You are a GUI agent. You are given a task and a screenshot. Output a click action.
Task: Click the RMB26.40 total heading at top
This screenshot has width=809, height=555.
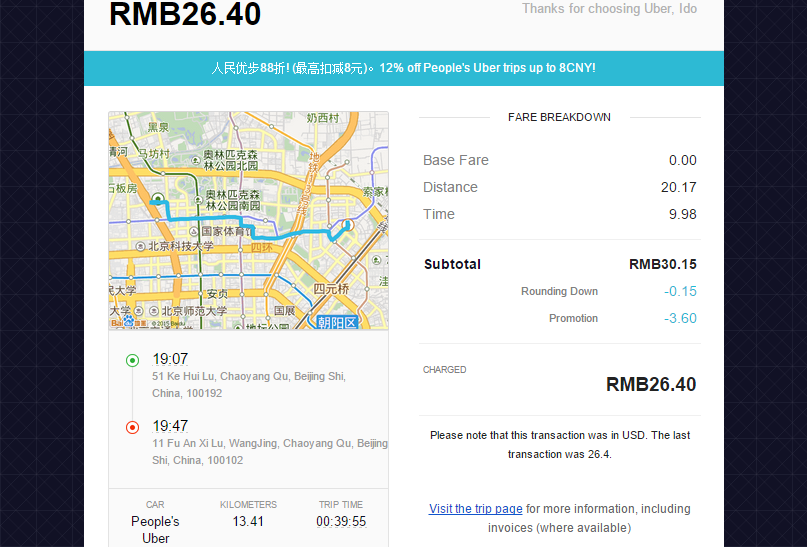point(185,14)
